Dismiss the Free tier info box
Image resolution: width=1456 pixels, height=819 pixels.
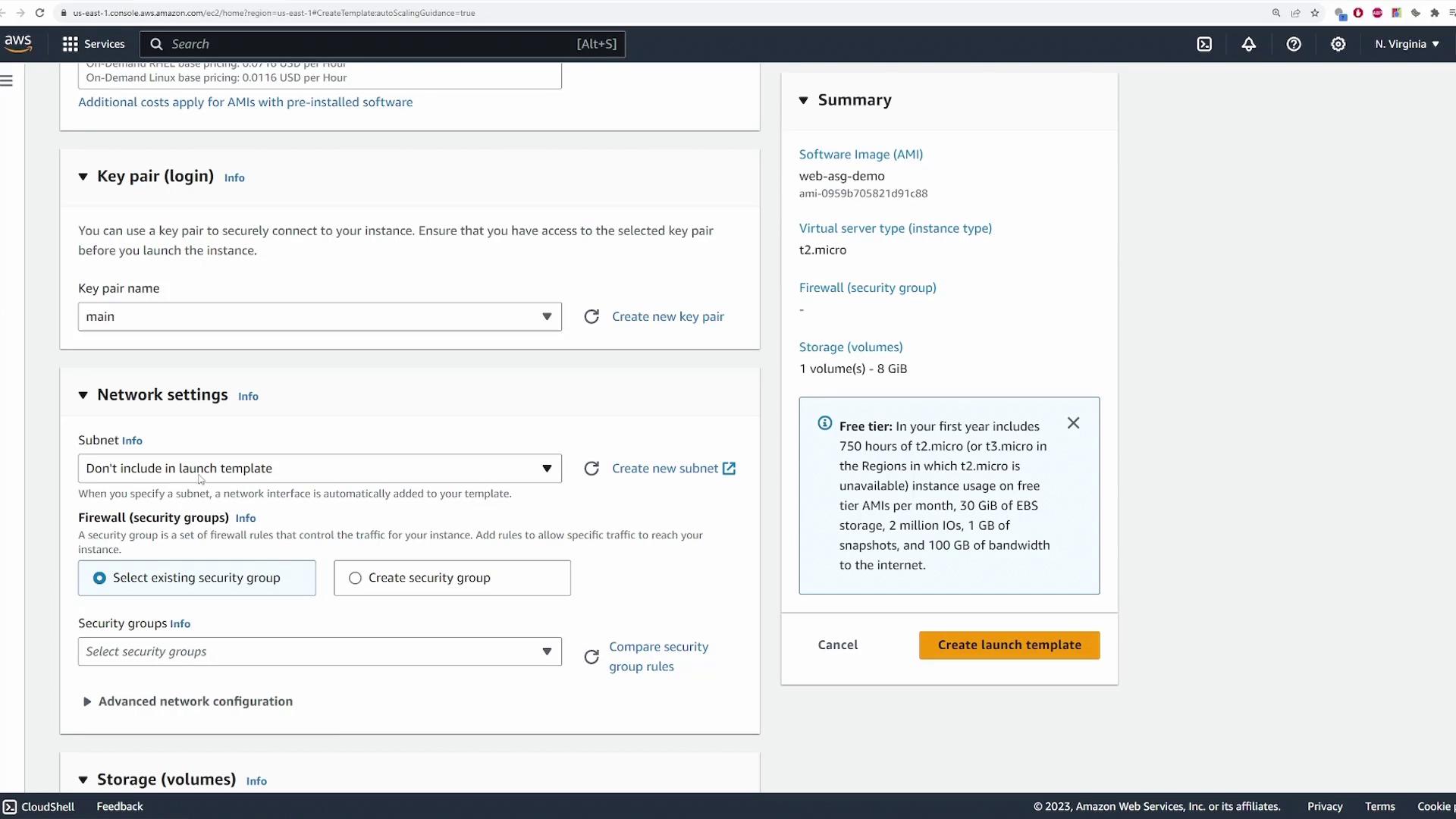tap(1073, 423)
